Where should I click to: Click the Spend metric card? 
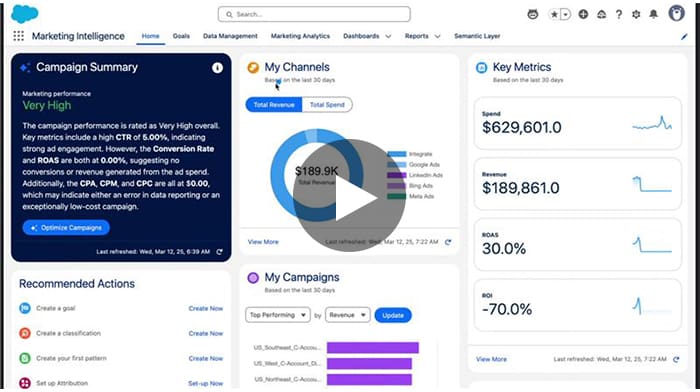point(577,123)
